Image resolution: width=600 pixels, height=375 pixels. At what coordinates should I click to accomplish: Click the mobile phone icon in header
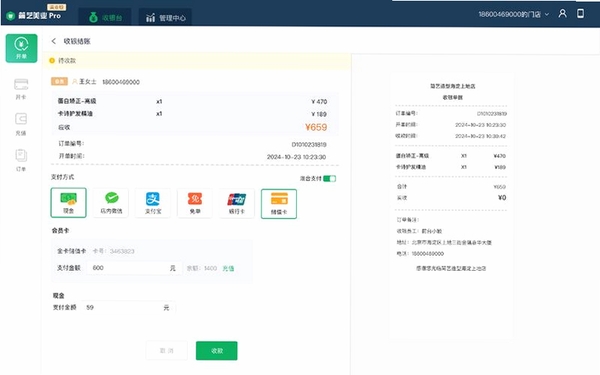pyautogui.click(x=580, y=13)
